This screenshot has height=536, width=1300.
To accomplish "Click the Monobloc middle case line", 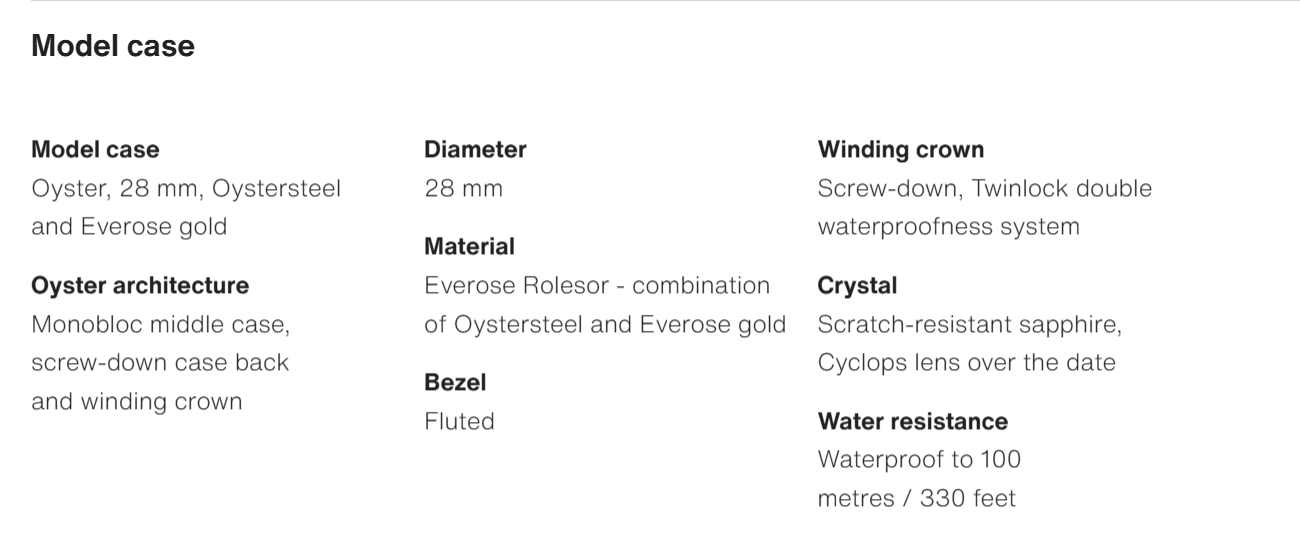I will point(160,325).
